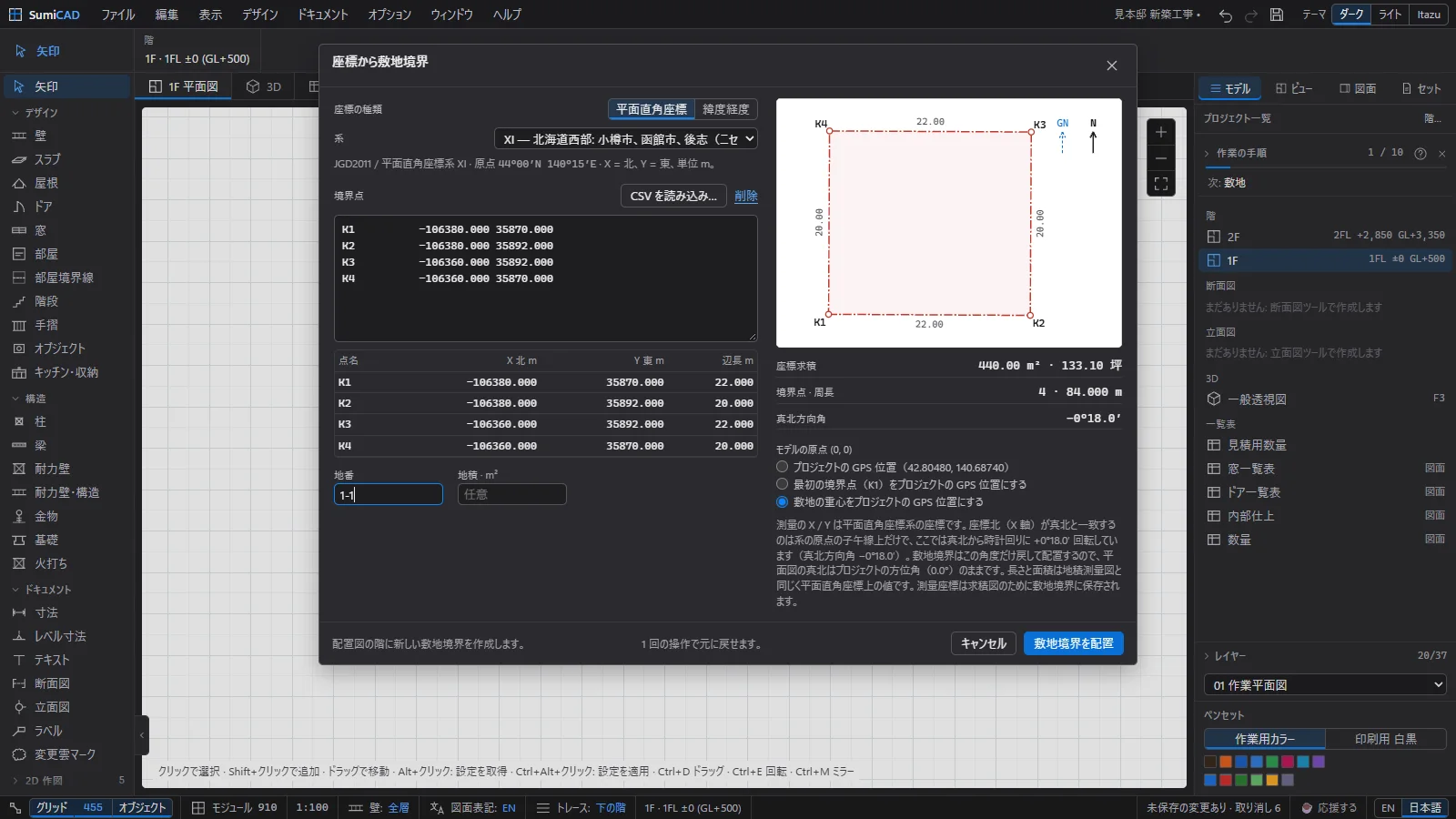Zoom in with the plus button on canvas
The width and height of the screenshot is (1456, 819).
pyautogui.click(x=1161, y=132)
